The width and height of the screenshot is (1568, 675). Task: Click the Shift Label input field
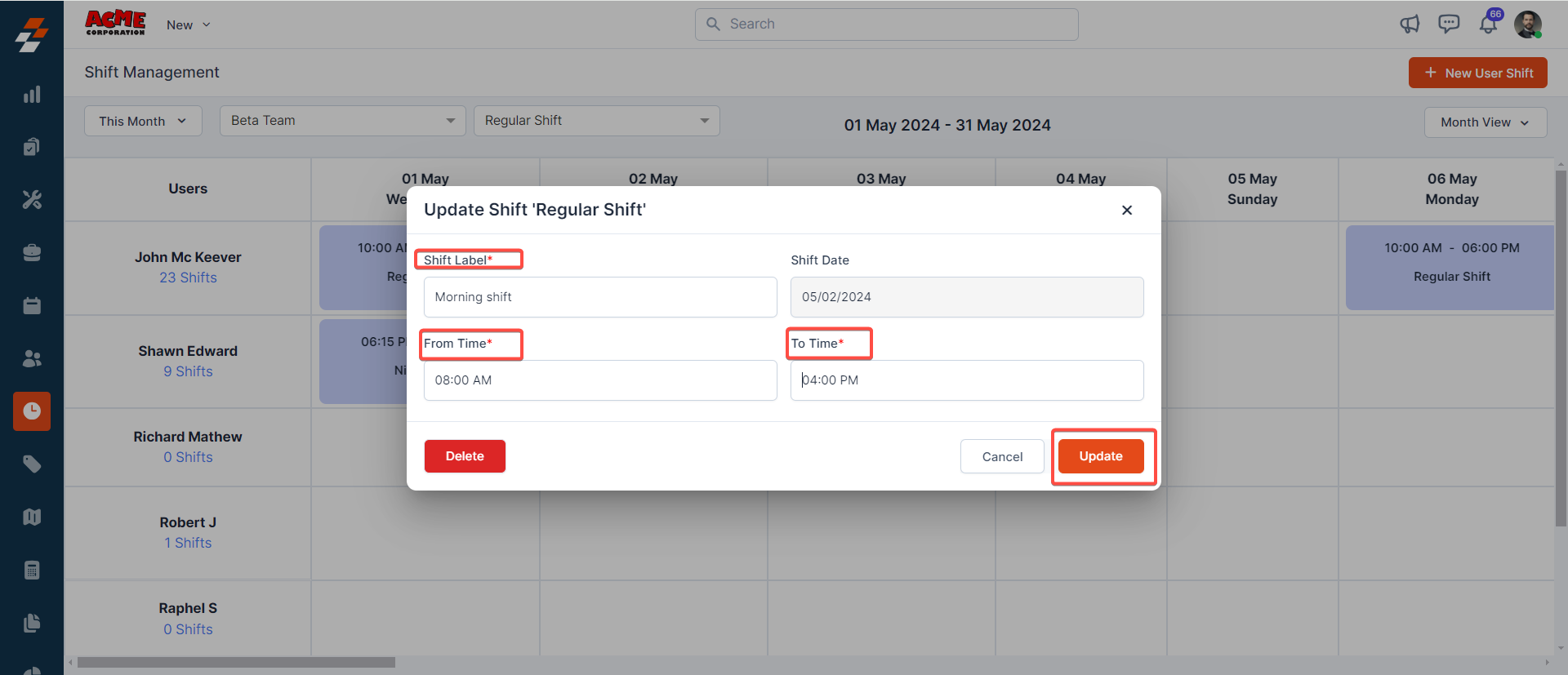click(x=600, y=297)
